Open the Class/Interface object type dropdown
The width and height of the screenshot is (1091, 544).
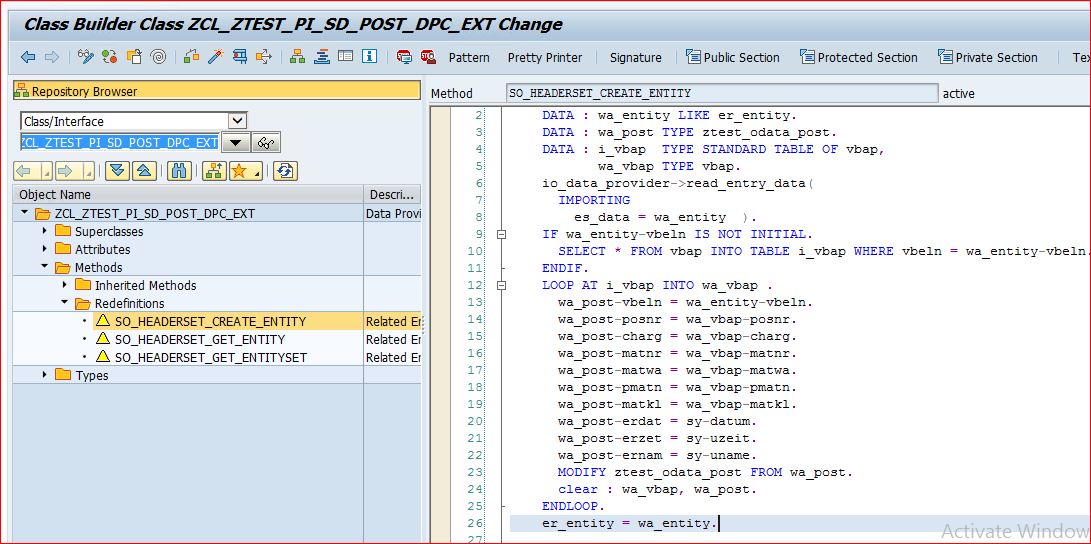click(236, 121)
